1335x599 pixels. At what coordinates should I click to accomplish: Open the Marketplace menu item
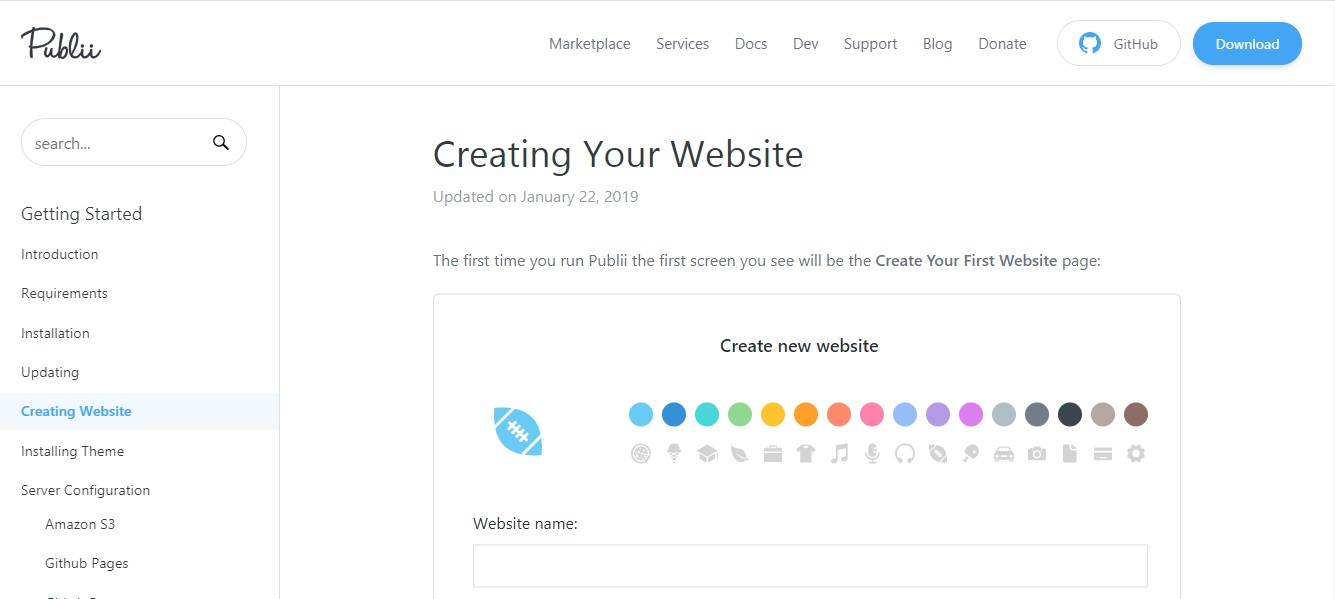click(589, 43)
